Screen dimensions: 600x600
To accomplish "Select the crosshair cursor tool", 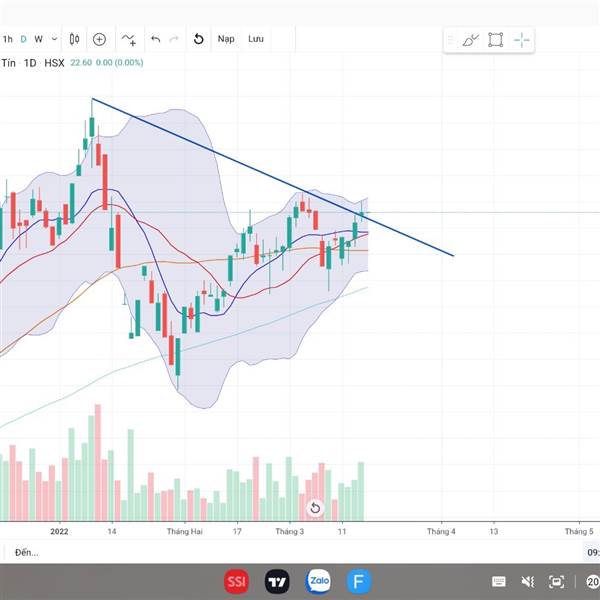I will (522, 40).
